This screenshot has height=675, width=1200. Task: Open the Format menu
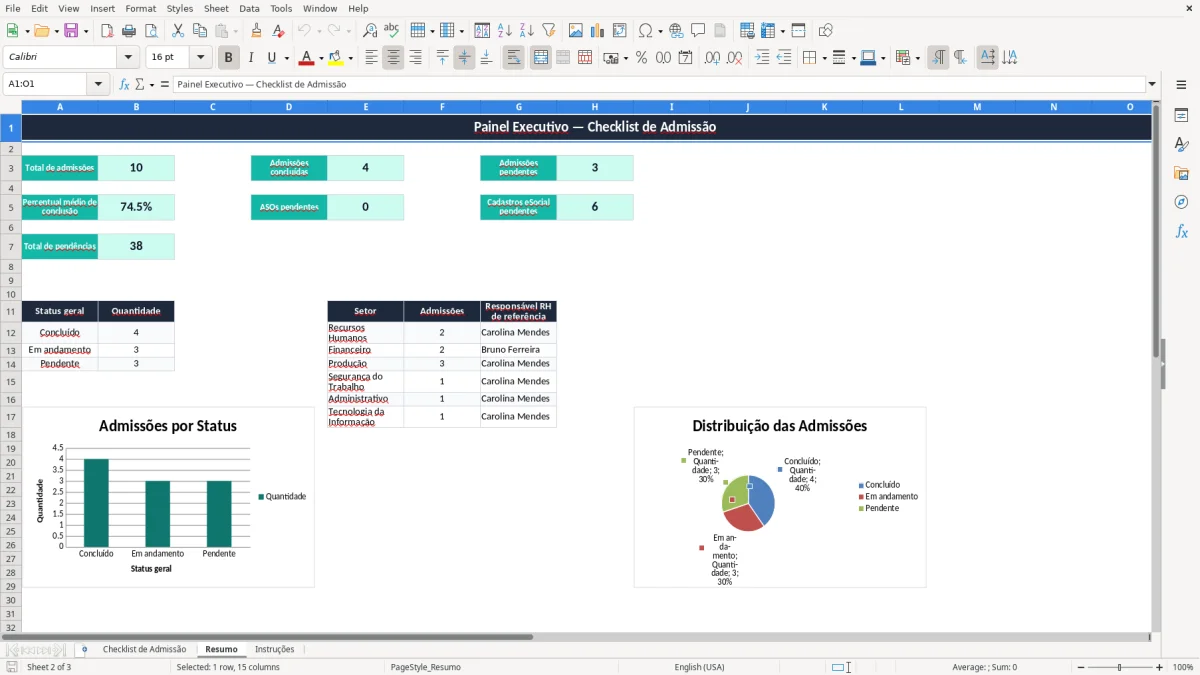tap(140, 8)
